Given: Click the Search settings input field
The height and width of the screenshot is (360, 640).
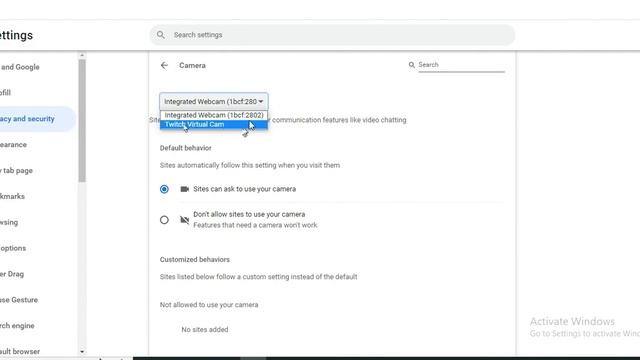Looking at the screenshot, I should pos(332,35).
